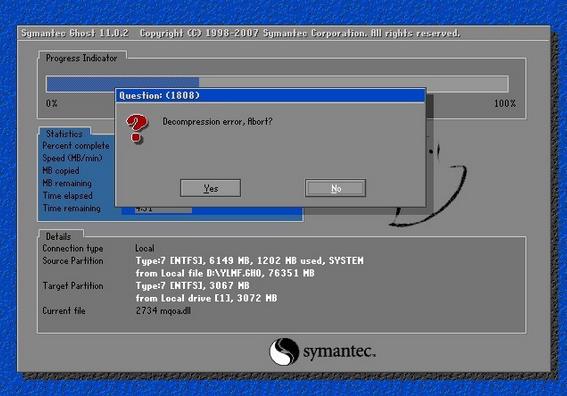Click the 'Local' connection value

click(x=145, y=248)
